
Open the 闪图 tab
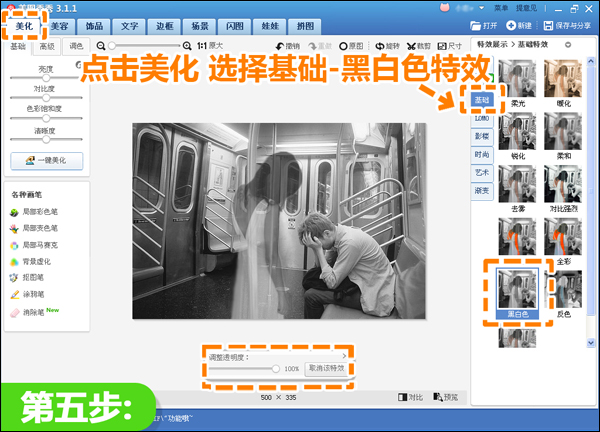[235, 26]
